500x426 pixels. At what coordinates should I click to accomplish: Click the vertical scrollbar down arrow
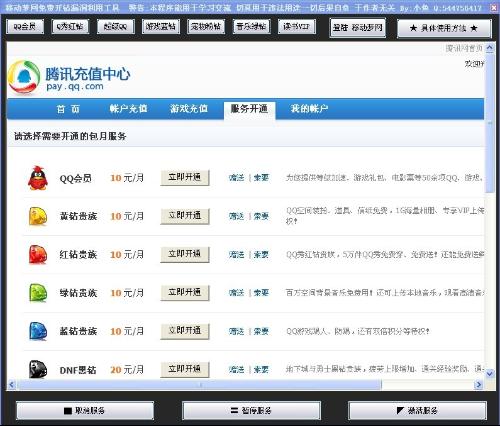[x=489, y=374]
